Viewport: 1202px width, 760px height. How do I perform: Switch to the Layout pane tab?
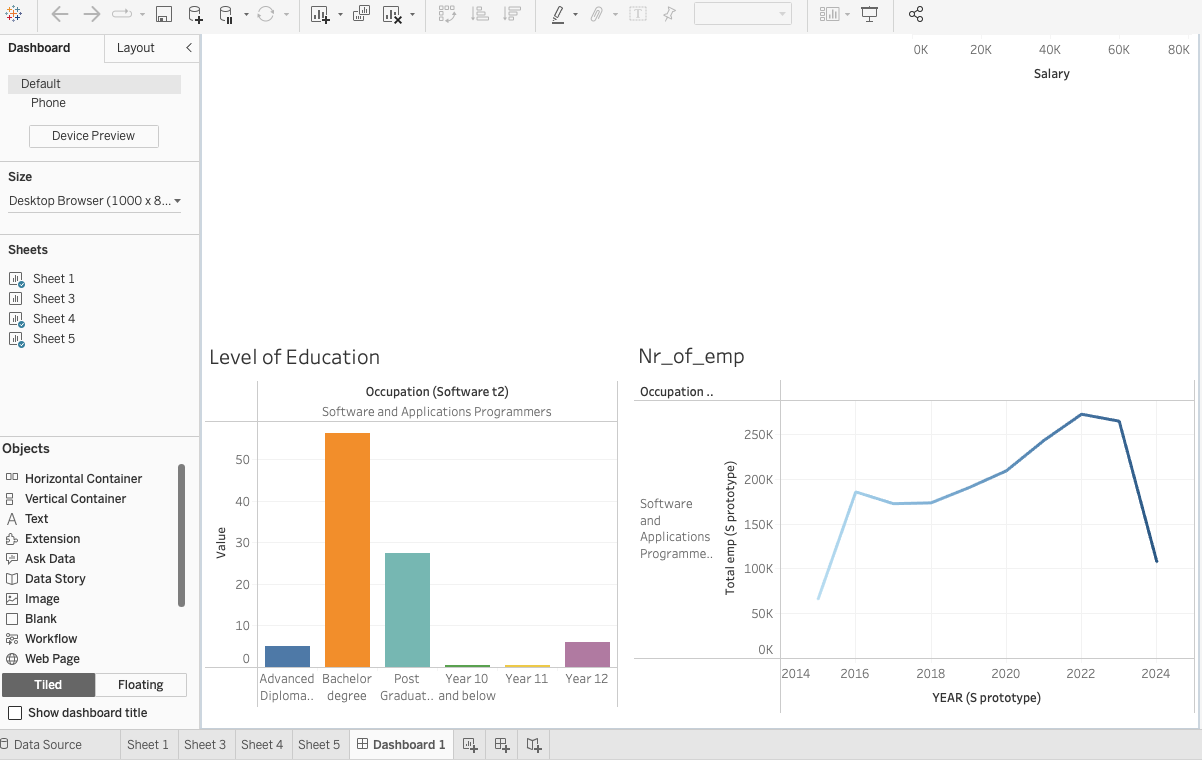(x=136, y=48)
